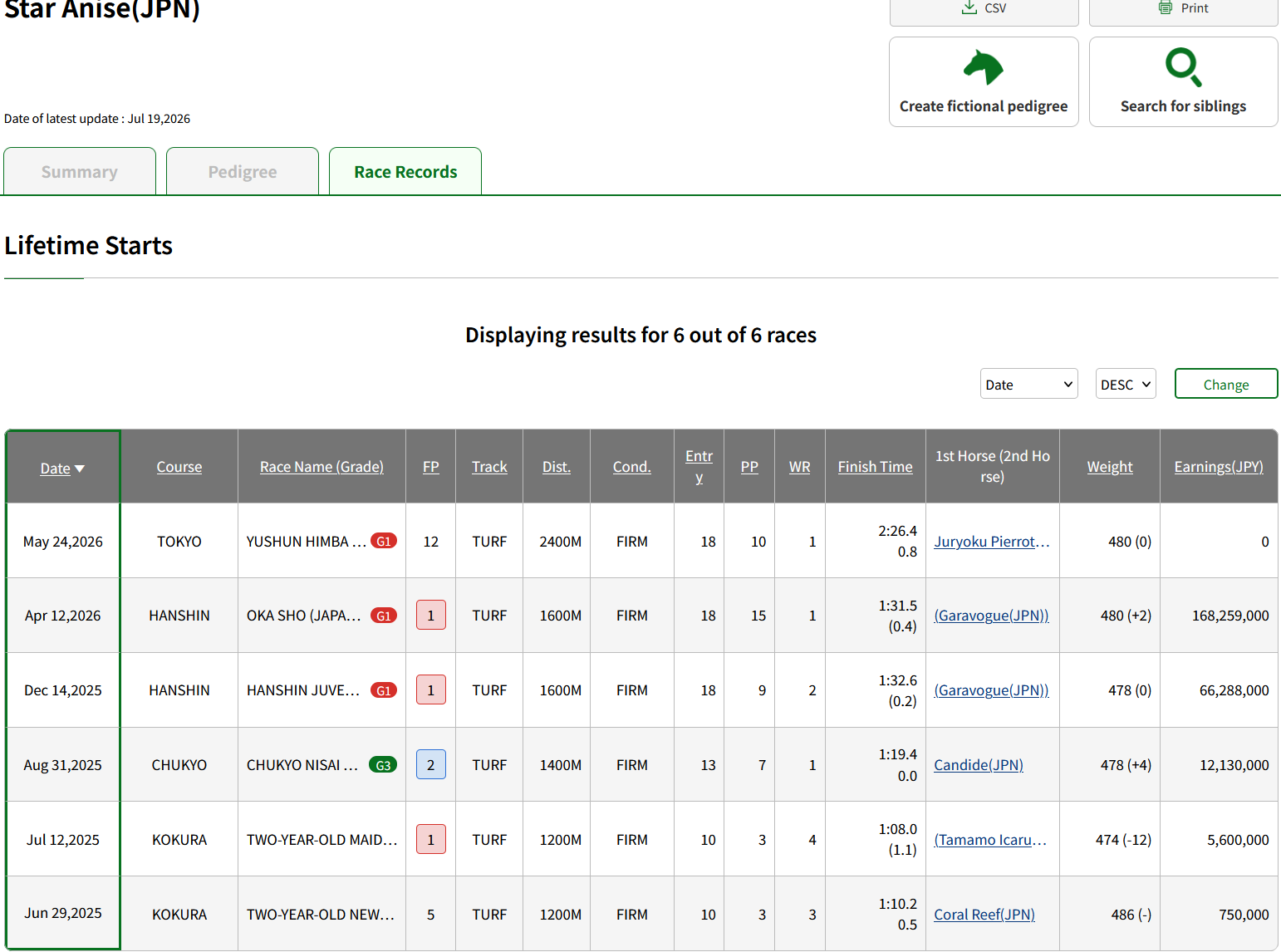Click the TWO-YEAR-OLD MAID... race name
Image resolution: width=1281 pixels, height=952 pixels.
point(322,839)
